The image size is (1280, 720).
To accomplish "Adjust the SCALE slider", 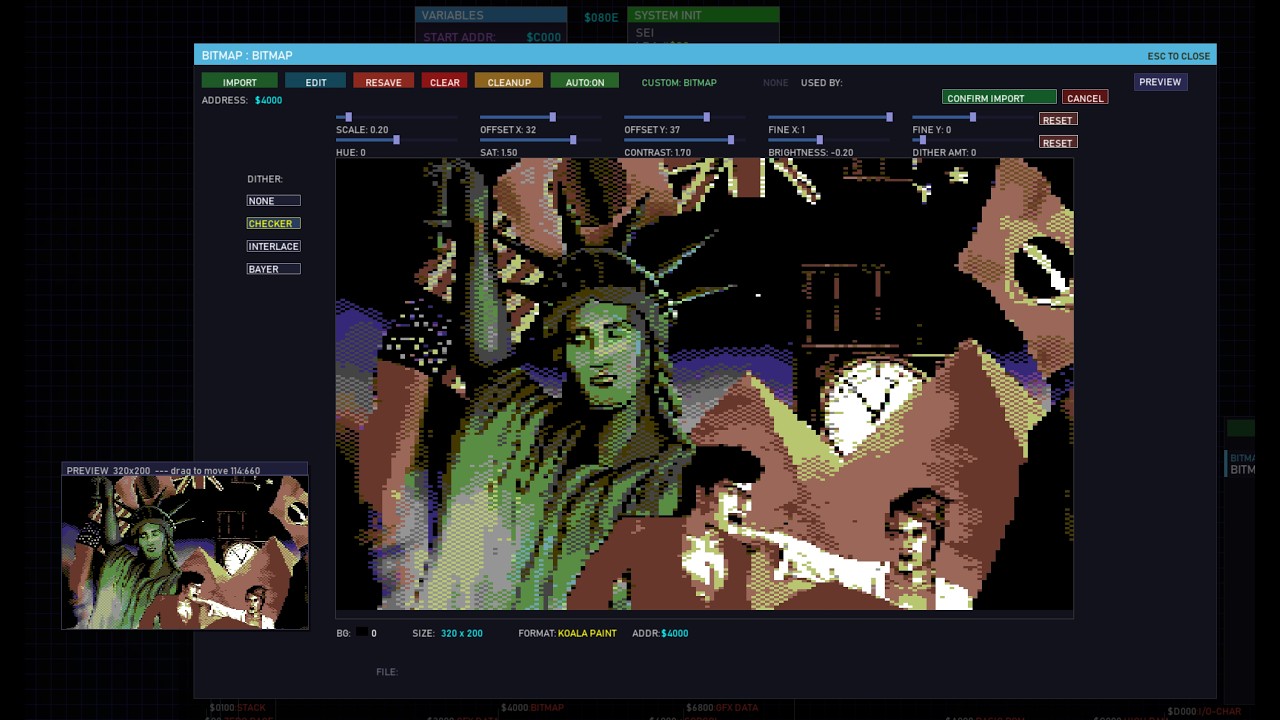I will pyautogui.click(x=396, y=118).
